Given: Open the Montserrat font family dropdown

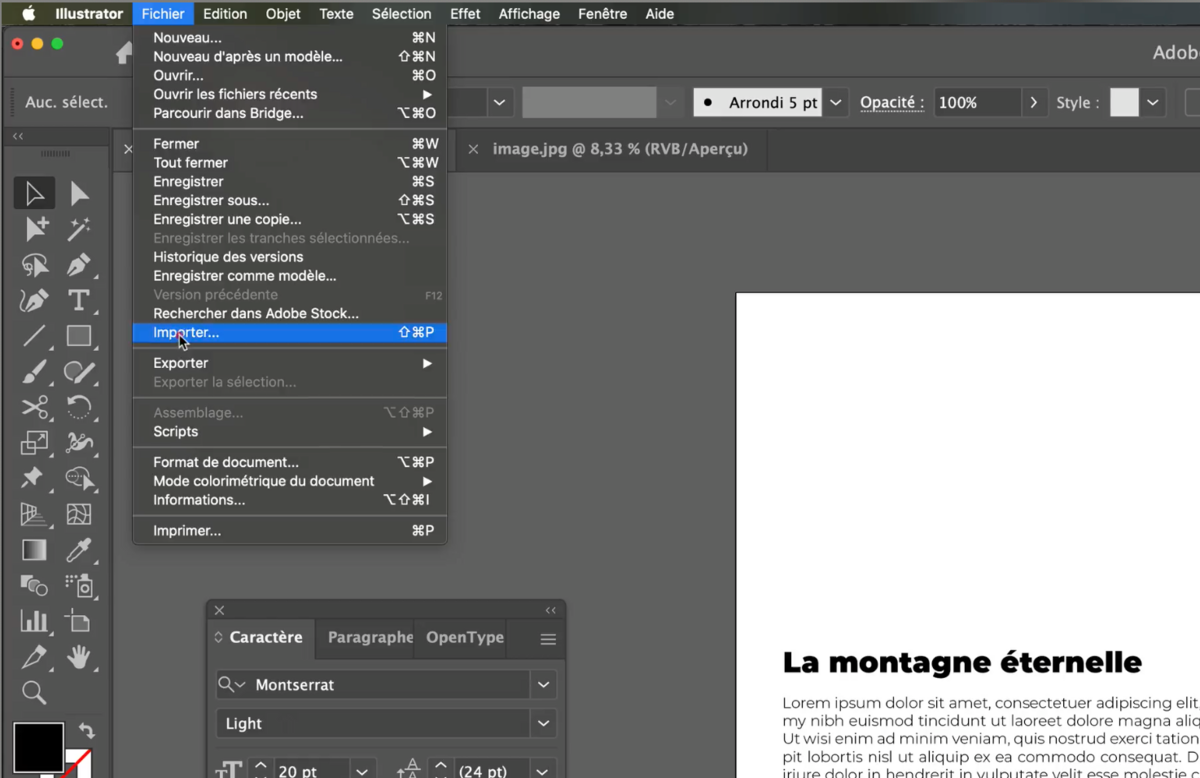Looking at the screenshot, I should (544, 685).
